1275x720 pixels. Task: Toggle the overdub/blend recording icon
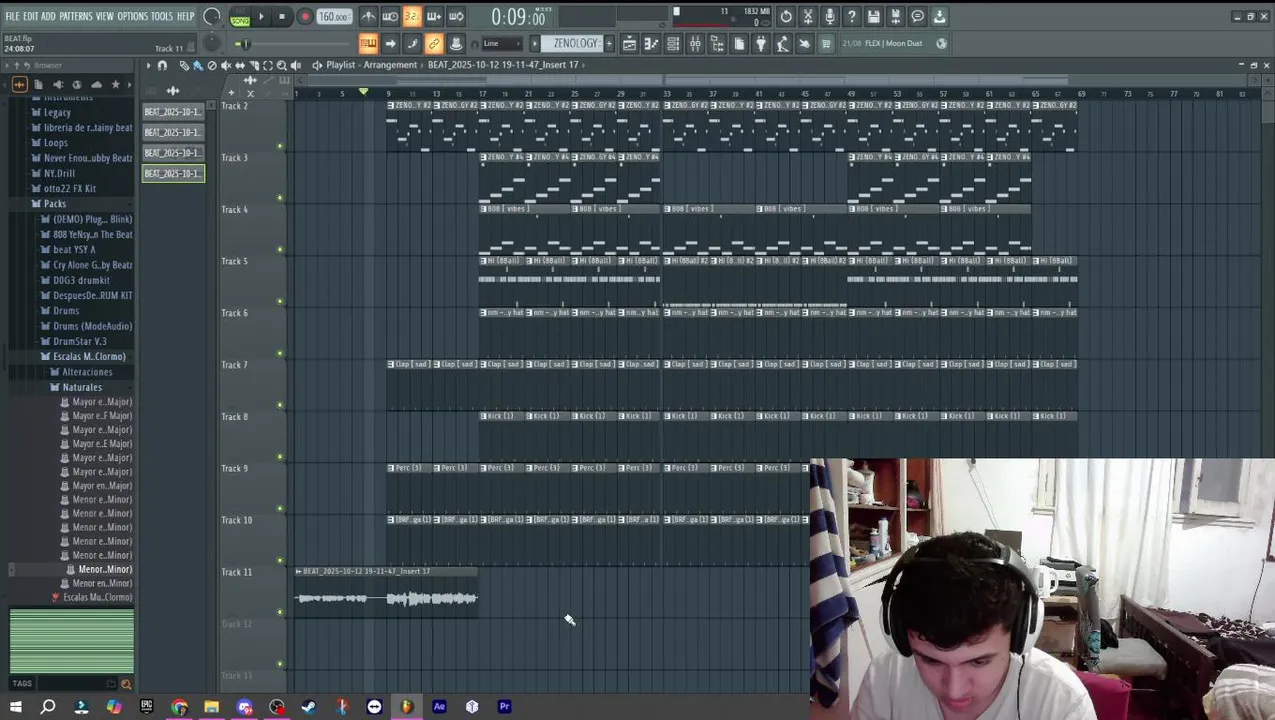coord(434,17)
